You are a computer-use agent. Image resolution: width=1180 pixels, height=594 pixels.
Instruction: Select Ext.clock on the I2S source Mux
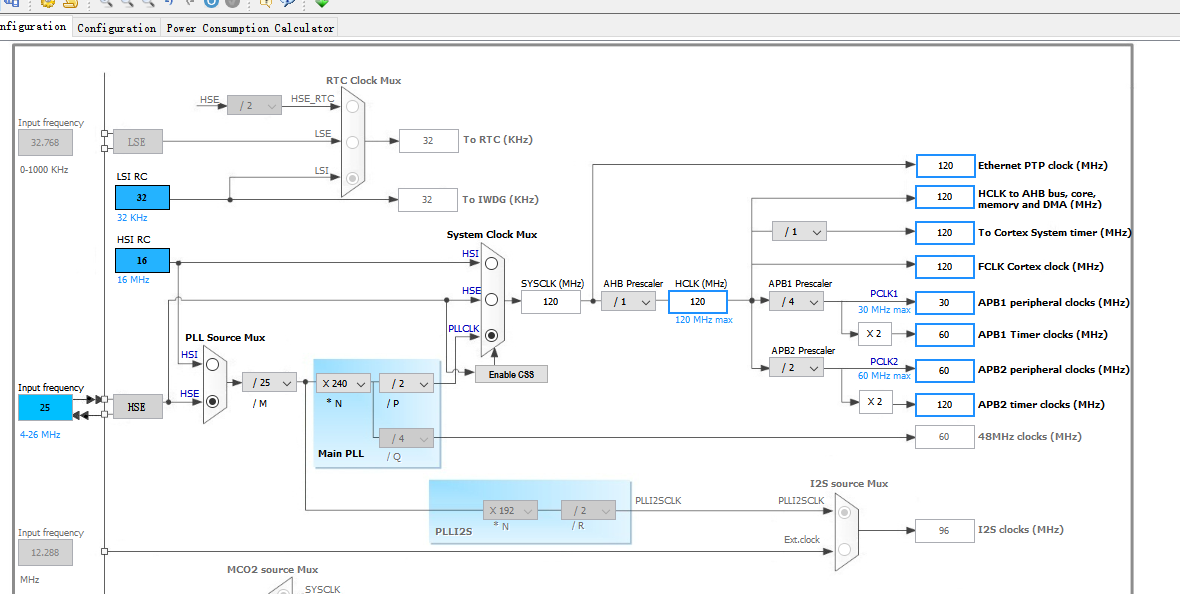pyautogui.click(x=844, y=550)
